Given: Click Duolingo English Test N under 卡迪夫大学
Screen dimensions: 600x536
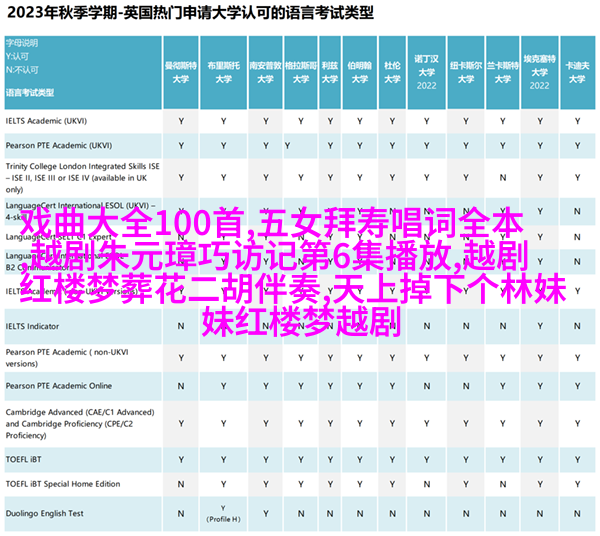Looking at the screenshot, I should pos(577,514).
